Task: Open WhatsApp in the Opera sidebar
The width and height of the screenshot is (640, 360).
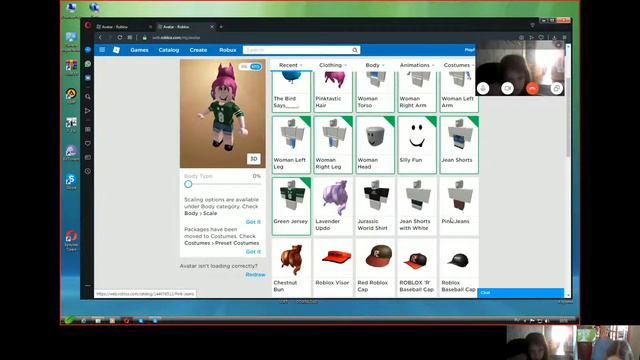Action: click(x=88, y=64)
